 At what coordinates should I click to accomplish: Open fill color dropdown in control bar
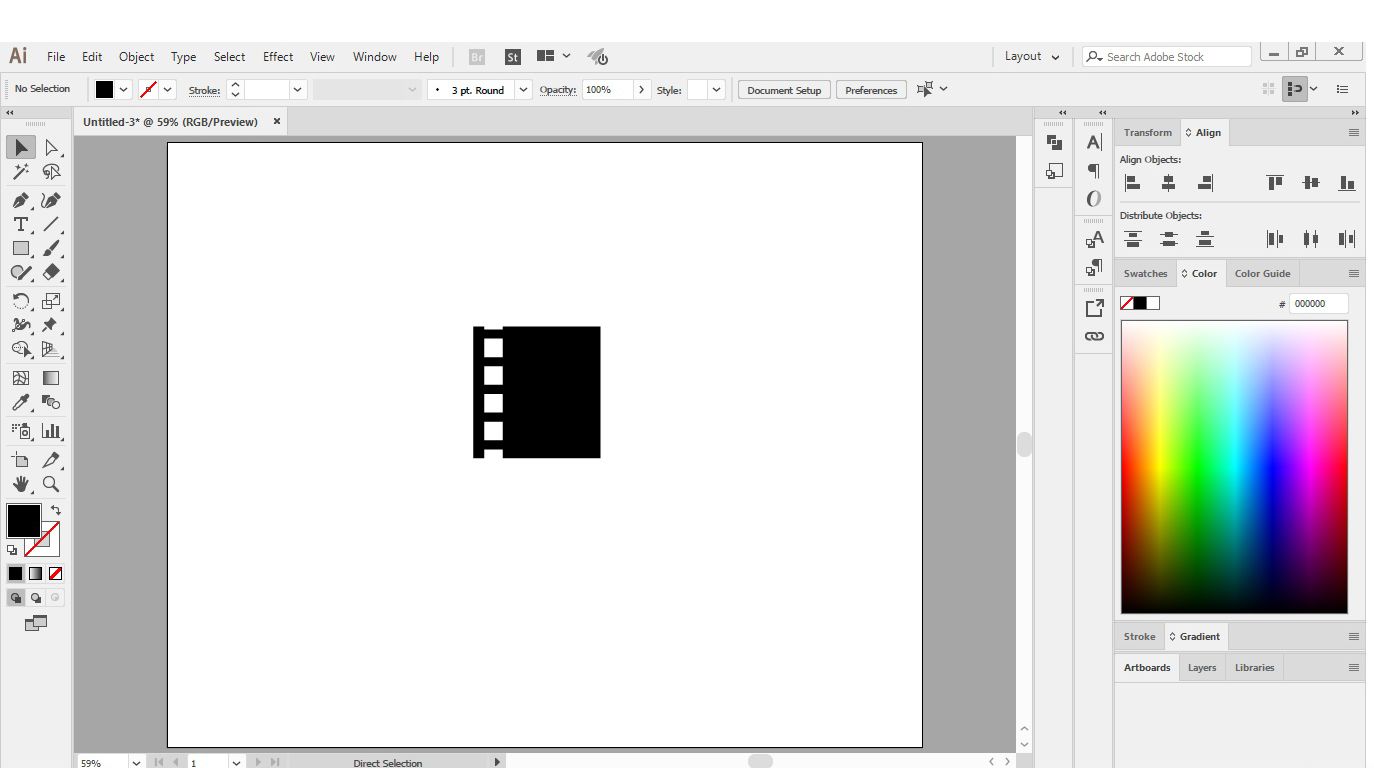[123, 90]
